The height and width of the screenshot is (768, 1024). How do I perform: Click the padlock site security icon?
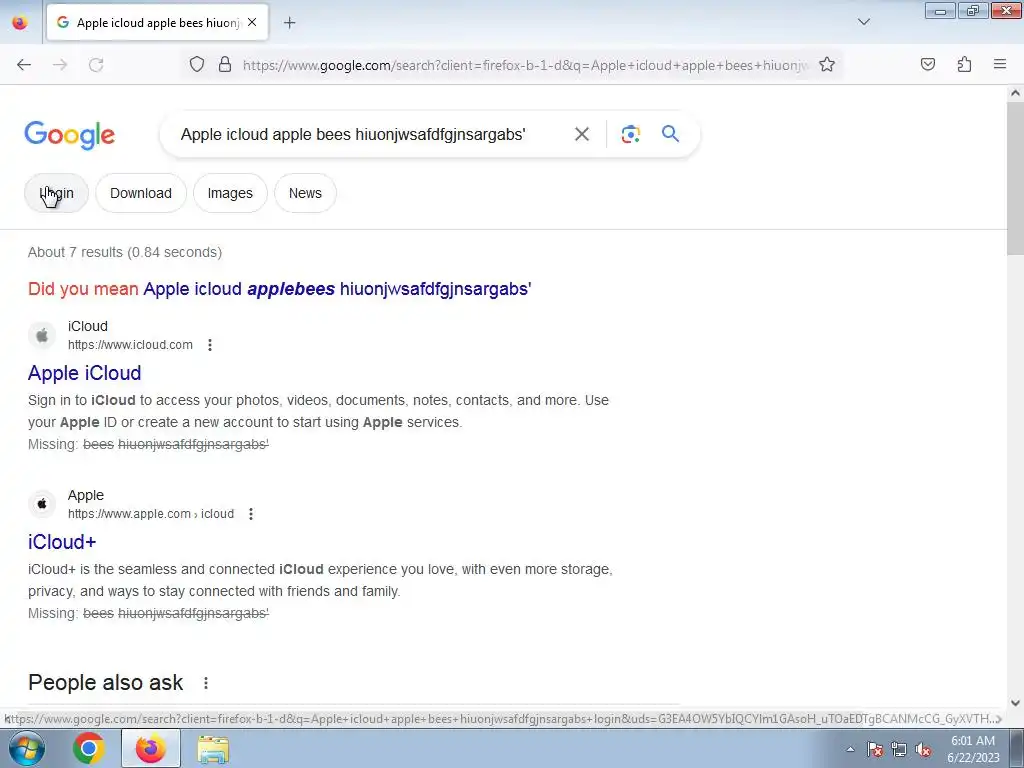(x=225, y=64)
